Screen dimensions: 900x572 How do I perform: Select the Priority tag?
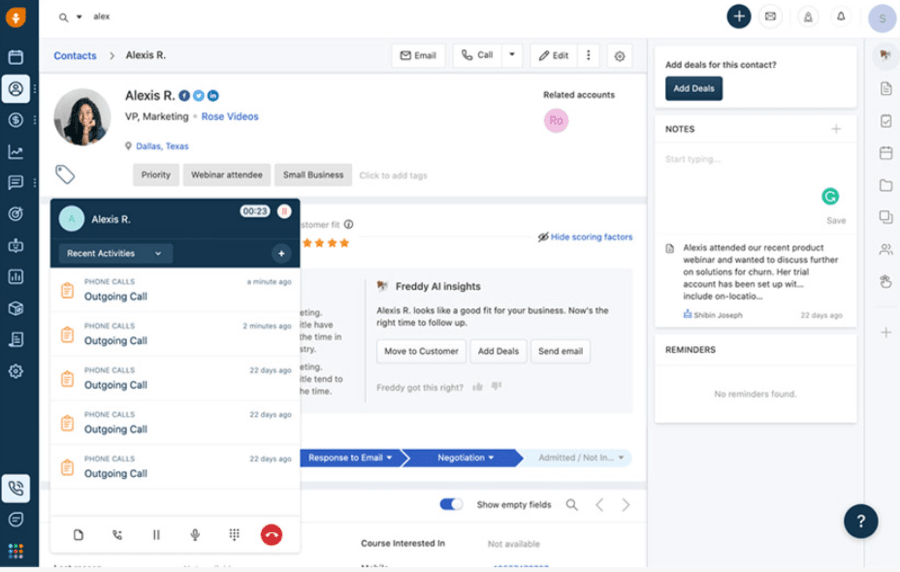pyautogui.click(x=156, y=175)
